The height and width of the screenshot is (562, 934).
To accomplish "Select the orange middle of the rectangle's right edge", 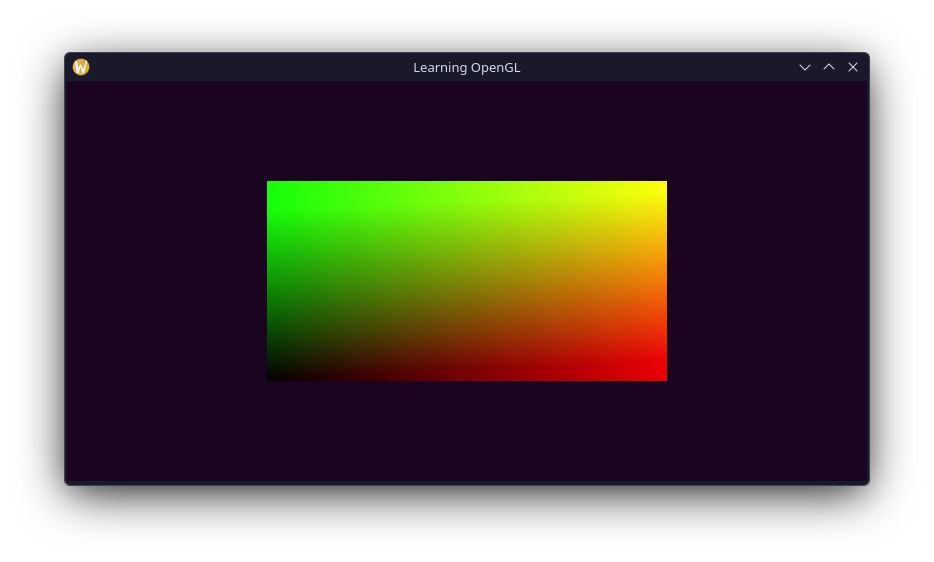I will click(x=661, y=281).
